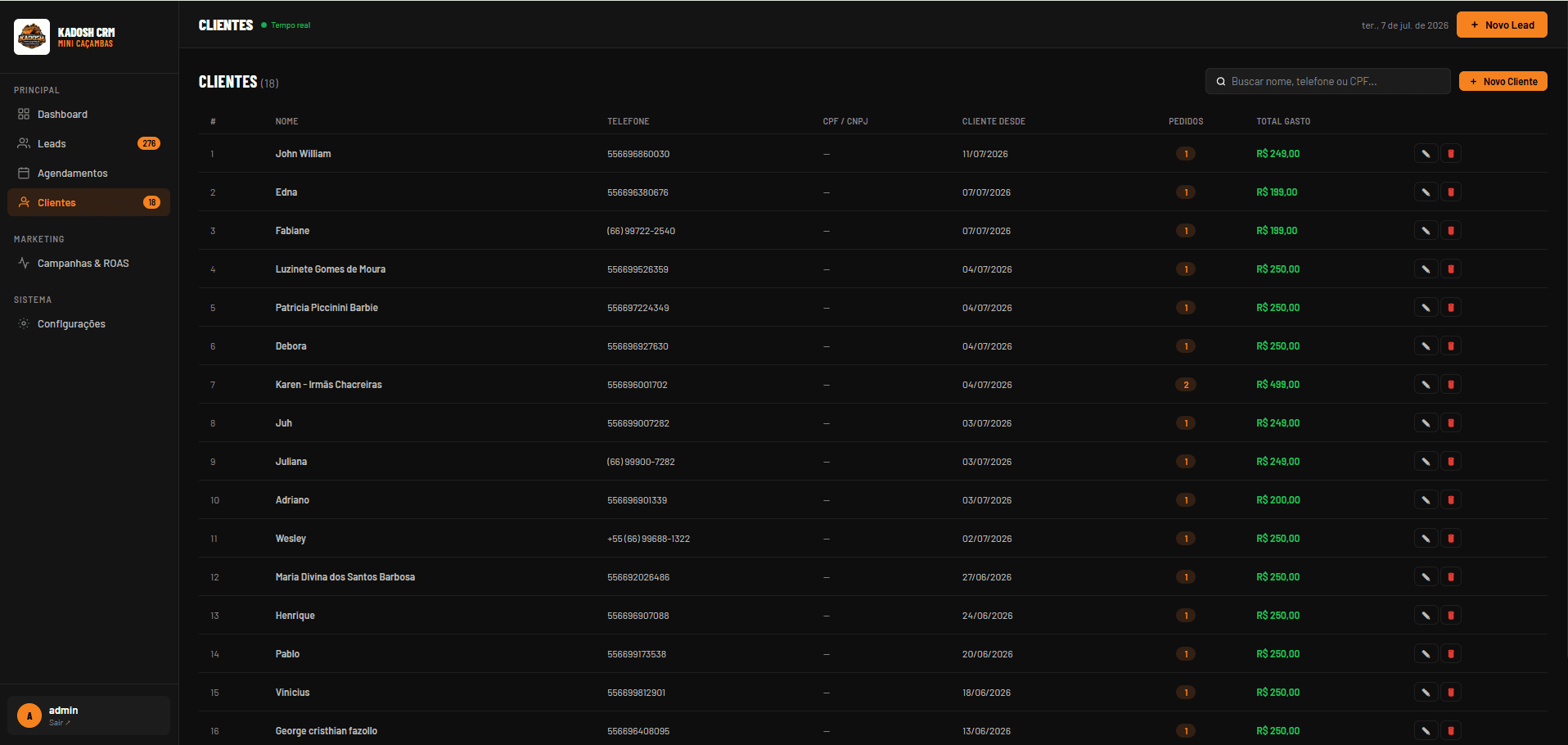Remove client Juliana using trash icon
This screenshot has width=1568, height=745.
pyautogui.click(x=1451, y=462)
